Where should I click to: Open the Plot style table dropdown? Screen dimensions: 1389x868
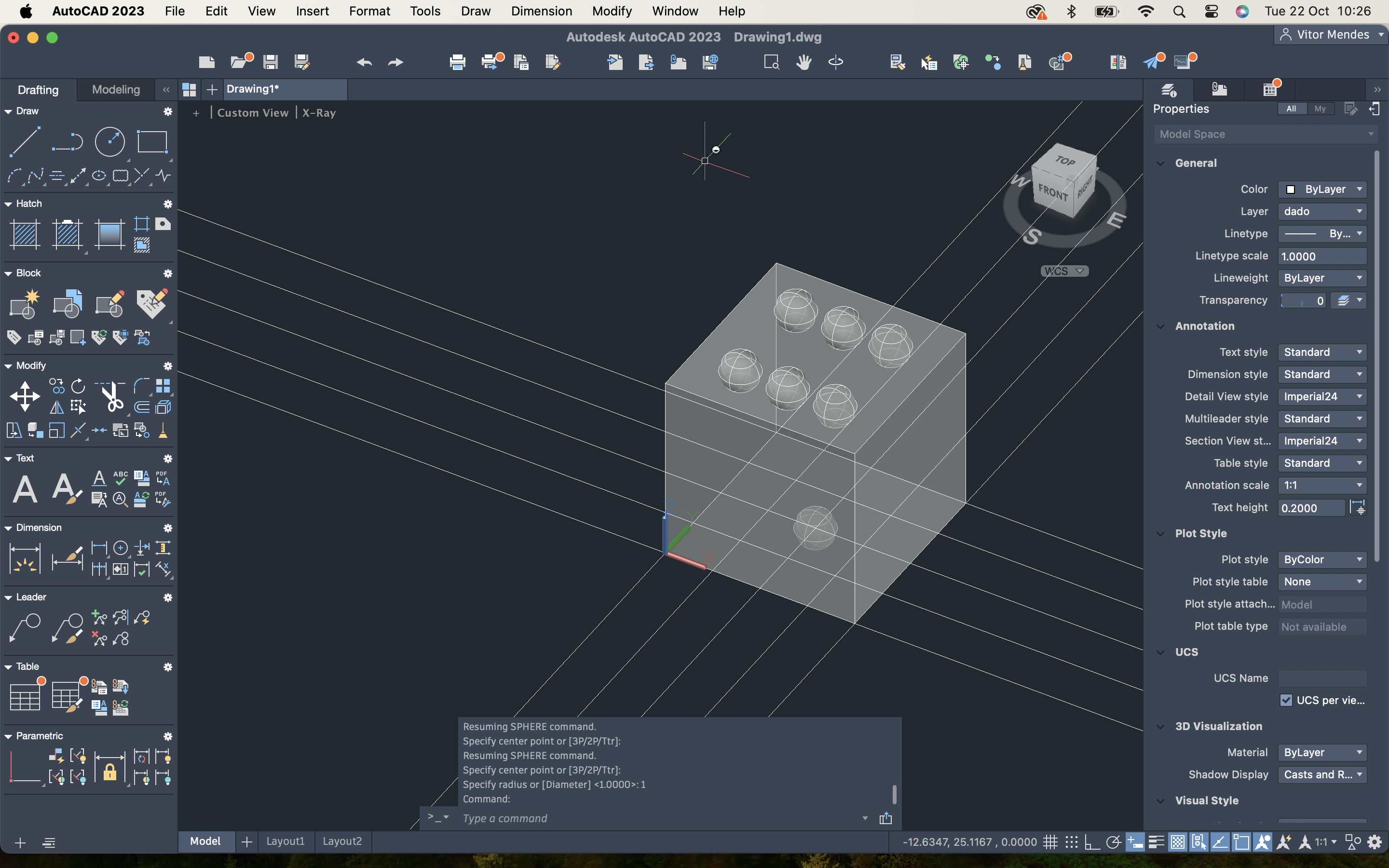[x=1322, y=582]
